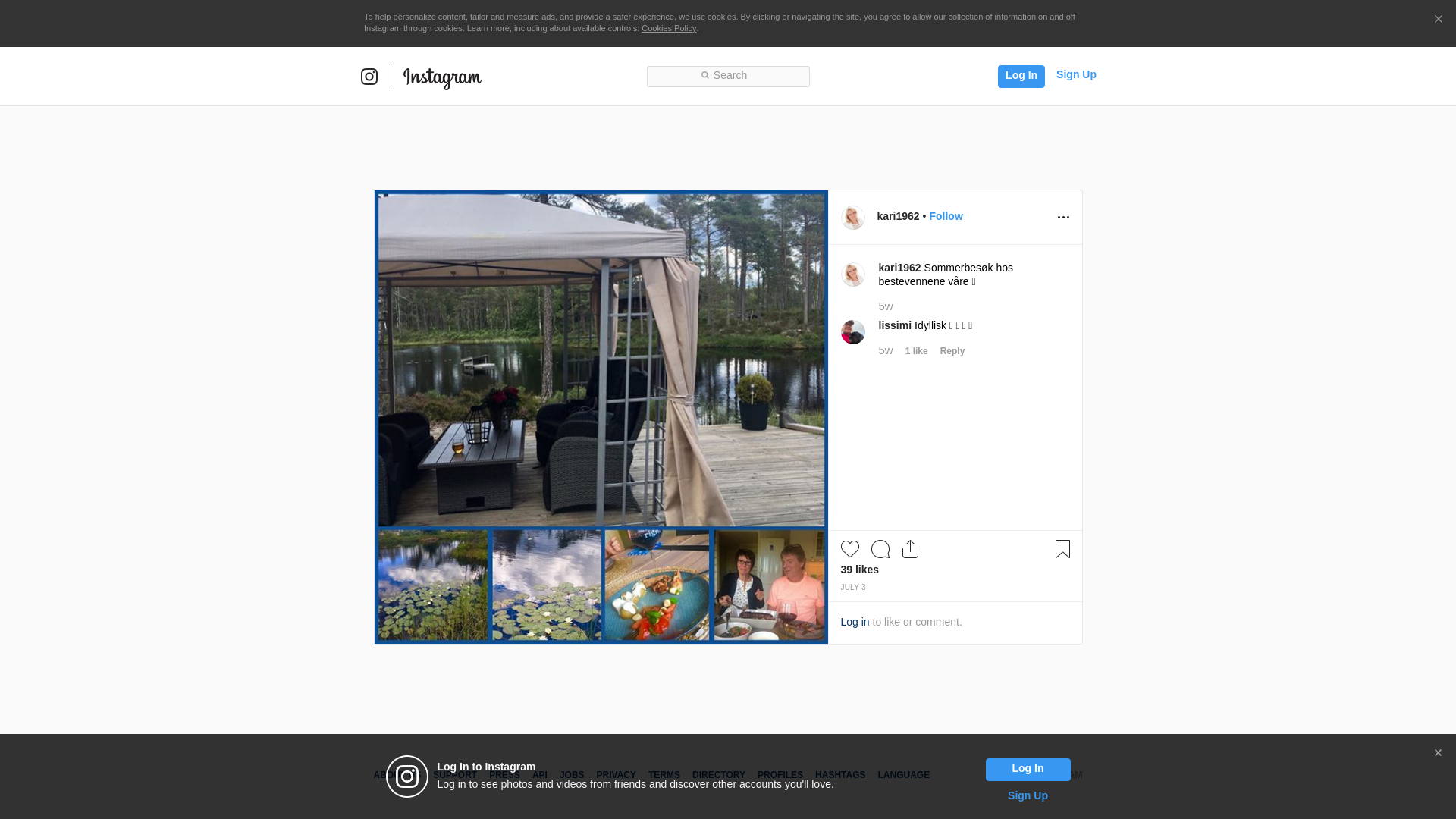View the 39 likes list
Image resolution: width=1456 pixels, height=819 pixels.
coord(859,570)
